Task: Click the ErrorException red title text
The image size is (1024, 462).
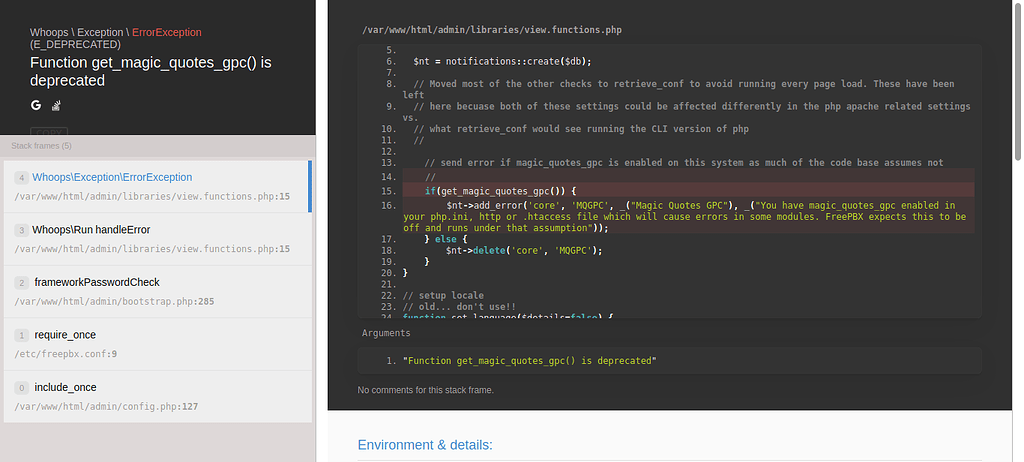Action: coord(166,33)
